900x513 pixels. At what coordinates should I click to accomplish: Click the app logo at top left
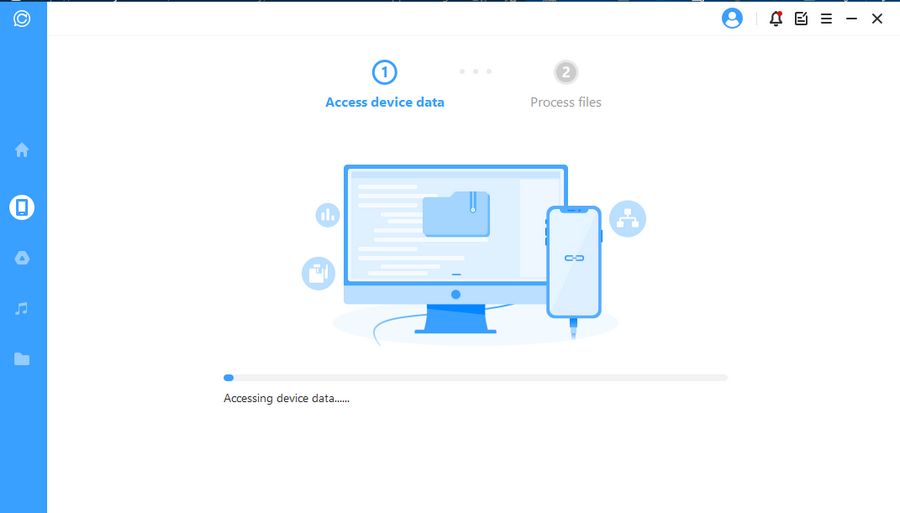[22, 18]
